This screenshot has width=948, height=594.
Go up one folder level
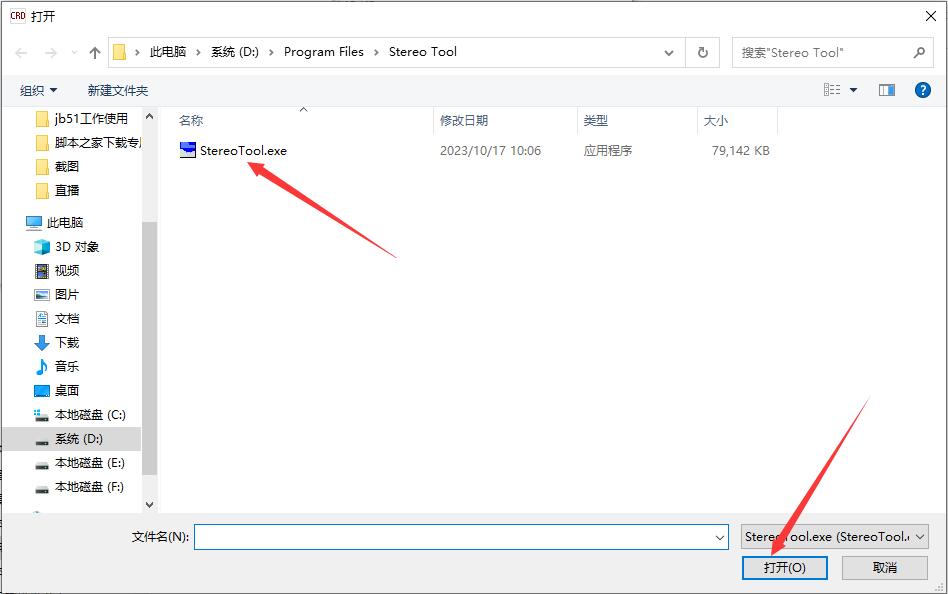pyautogui.click(x=95, y=53)
